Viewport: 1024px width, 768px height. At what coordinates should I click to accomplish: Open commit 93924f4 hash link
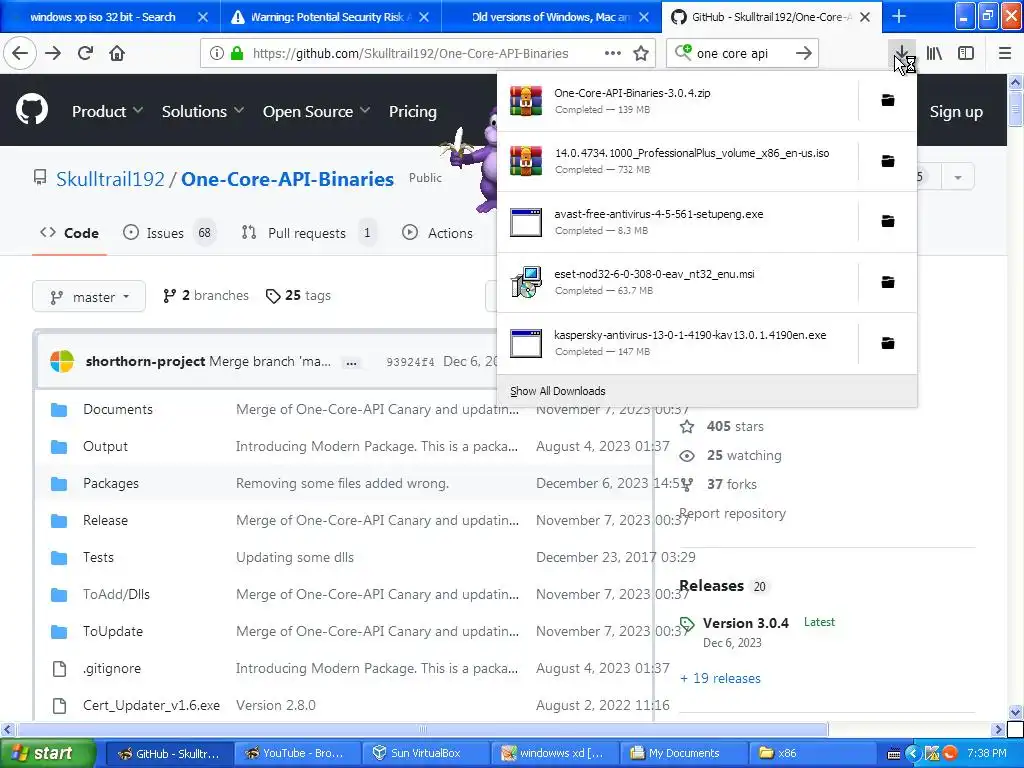[x=410, y=362]
